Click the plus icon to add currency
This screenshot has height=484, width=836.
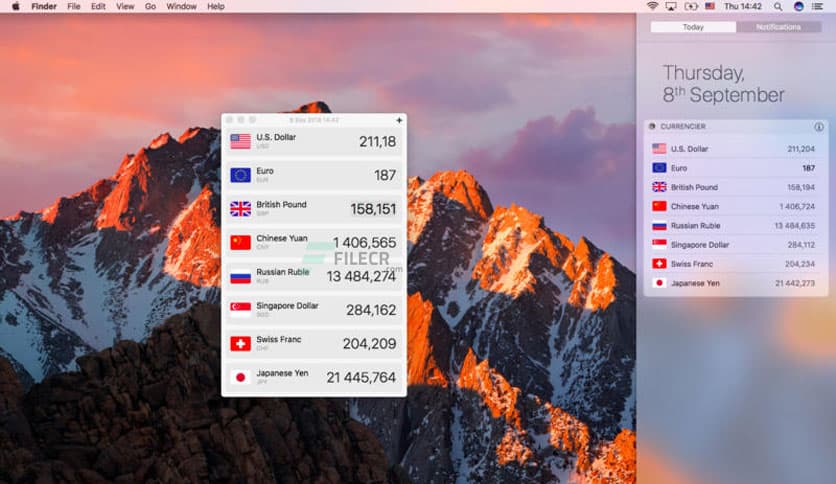(399, 120)
